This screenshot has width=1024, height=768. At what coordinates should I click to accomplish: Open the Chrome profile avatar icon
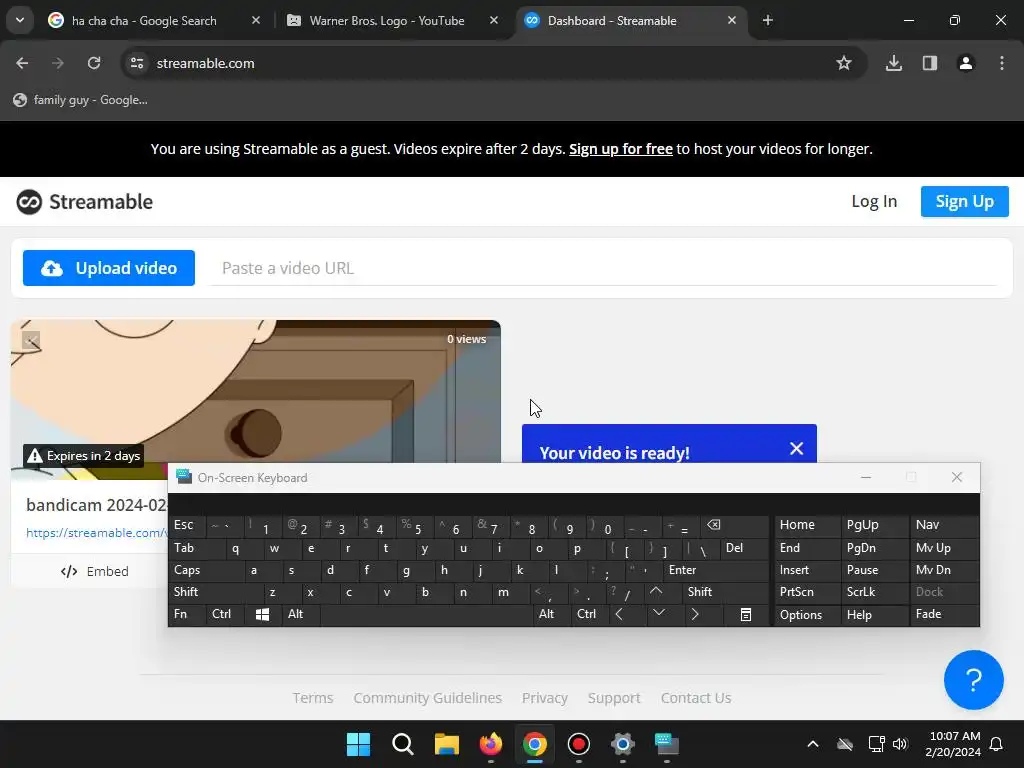coord(965,63)
